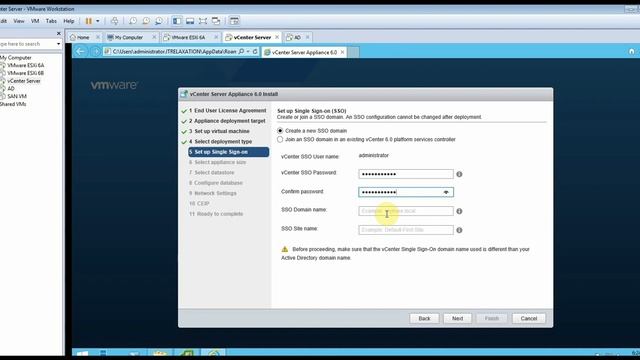Take a snapshot of this VM
This screenshot has height=360, width=640.
click(133, 21)
